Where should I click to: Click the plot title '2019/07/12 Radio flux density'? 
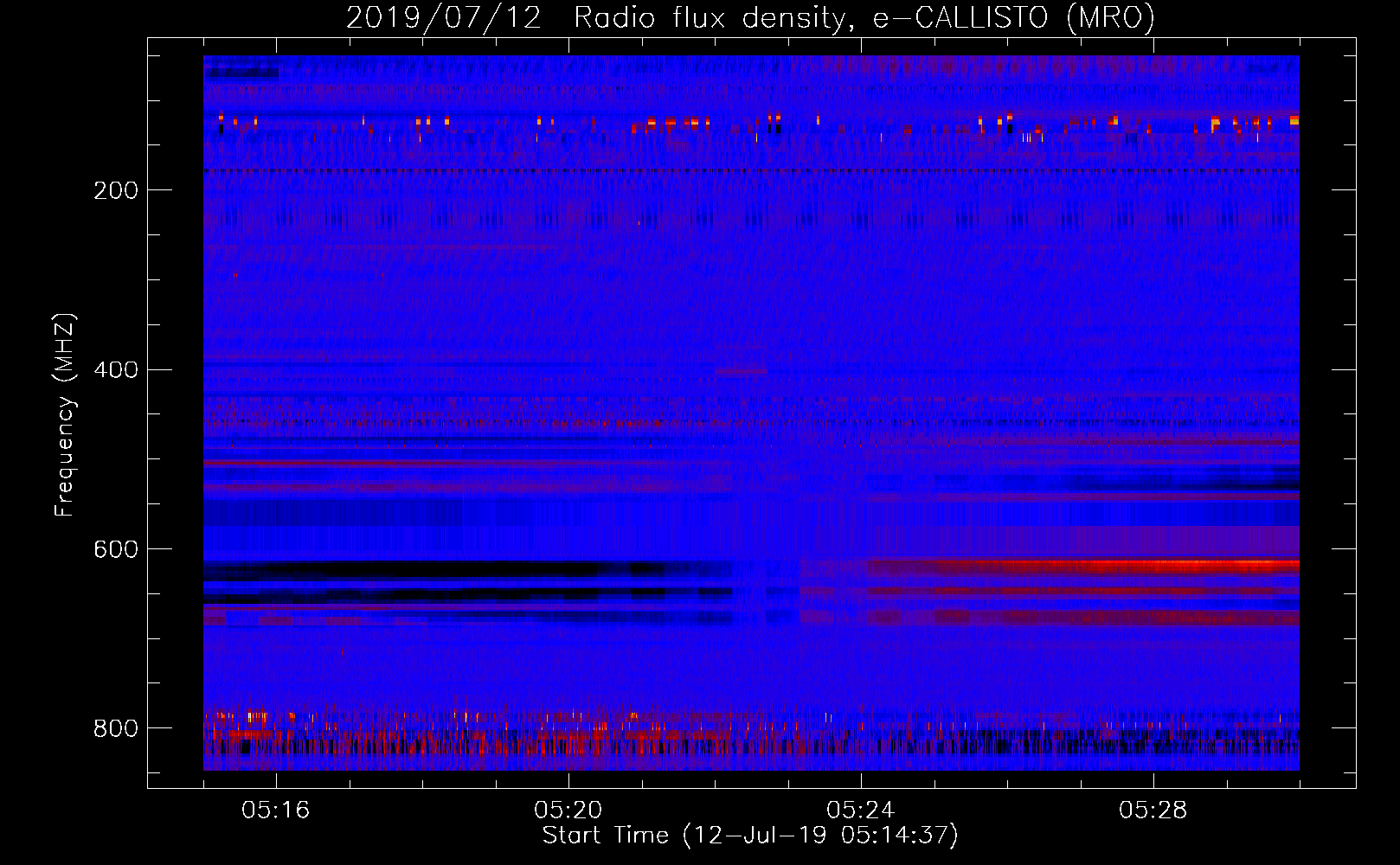[750, 18]
